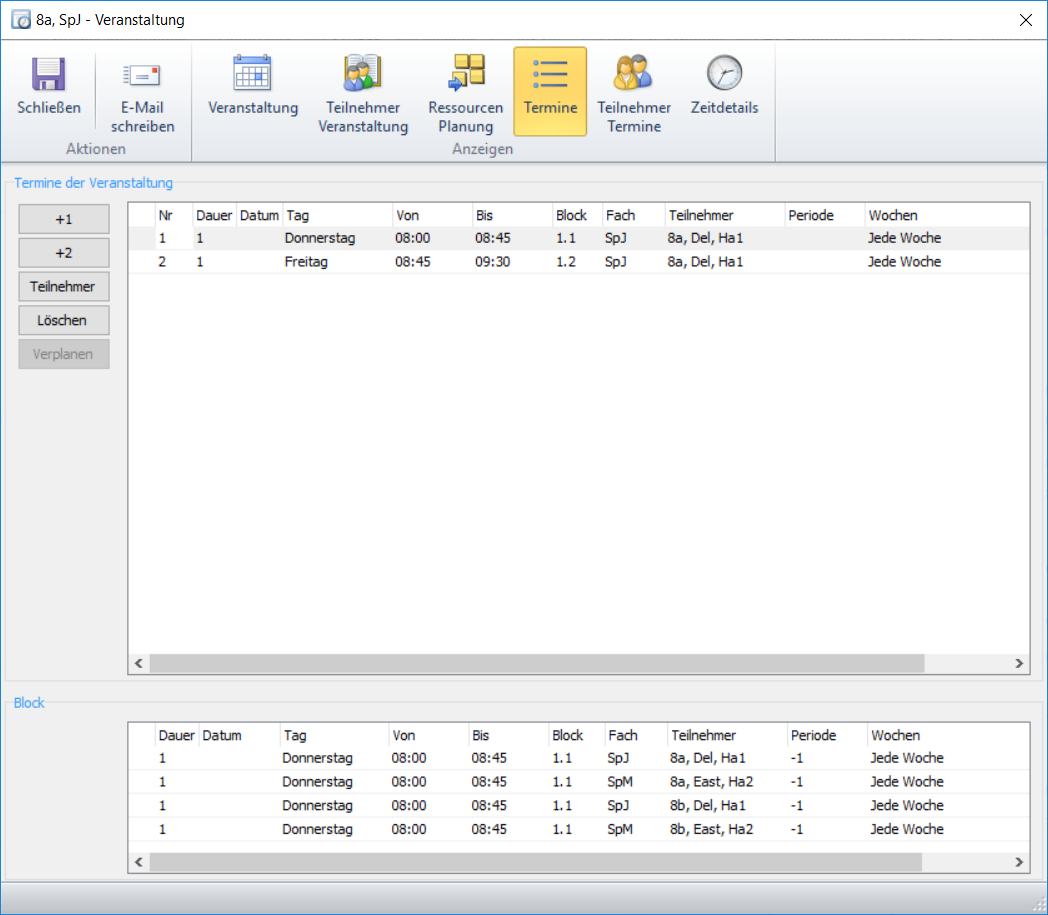
Task: Click the Schließen save icon
Action: [x=48, y=74]
